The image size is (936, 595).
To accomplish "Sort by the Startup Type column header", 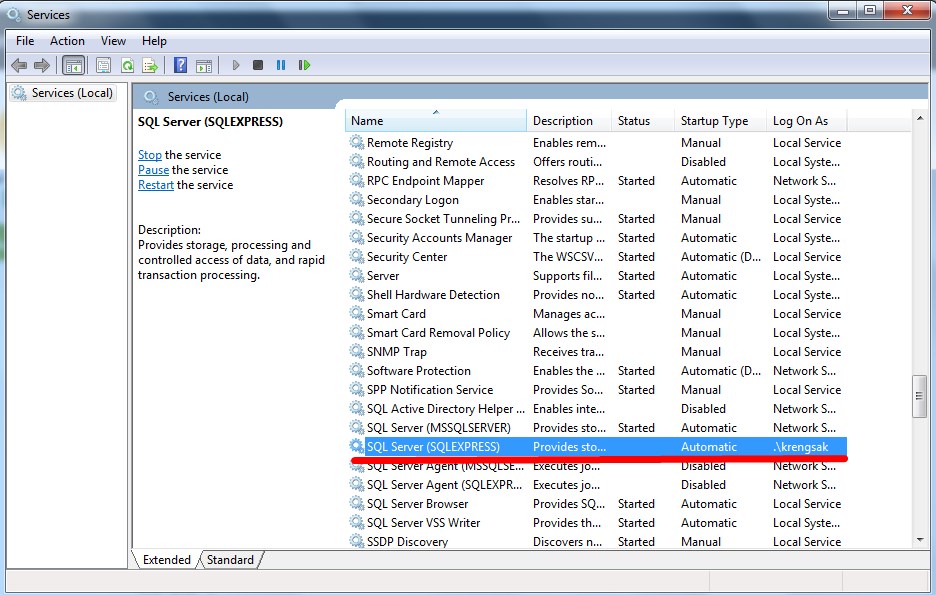I will coord(721,121).
